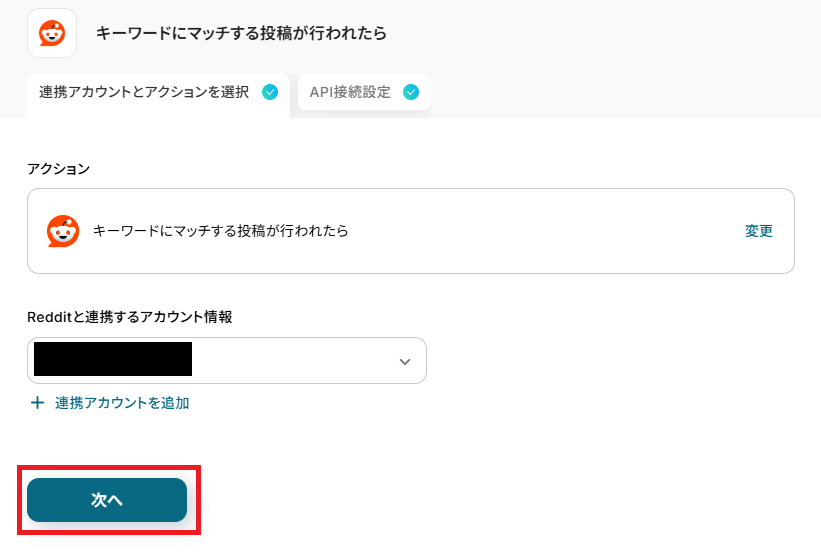Viewport: 821px width, 552px height.
Task: Open the 連携アカウントとアクションを選択 tab
Action: click(158, 96)
